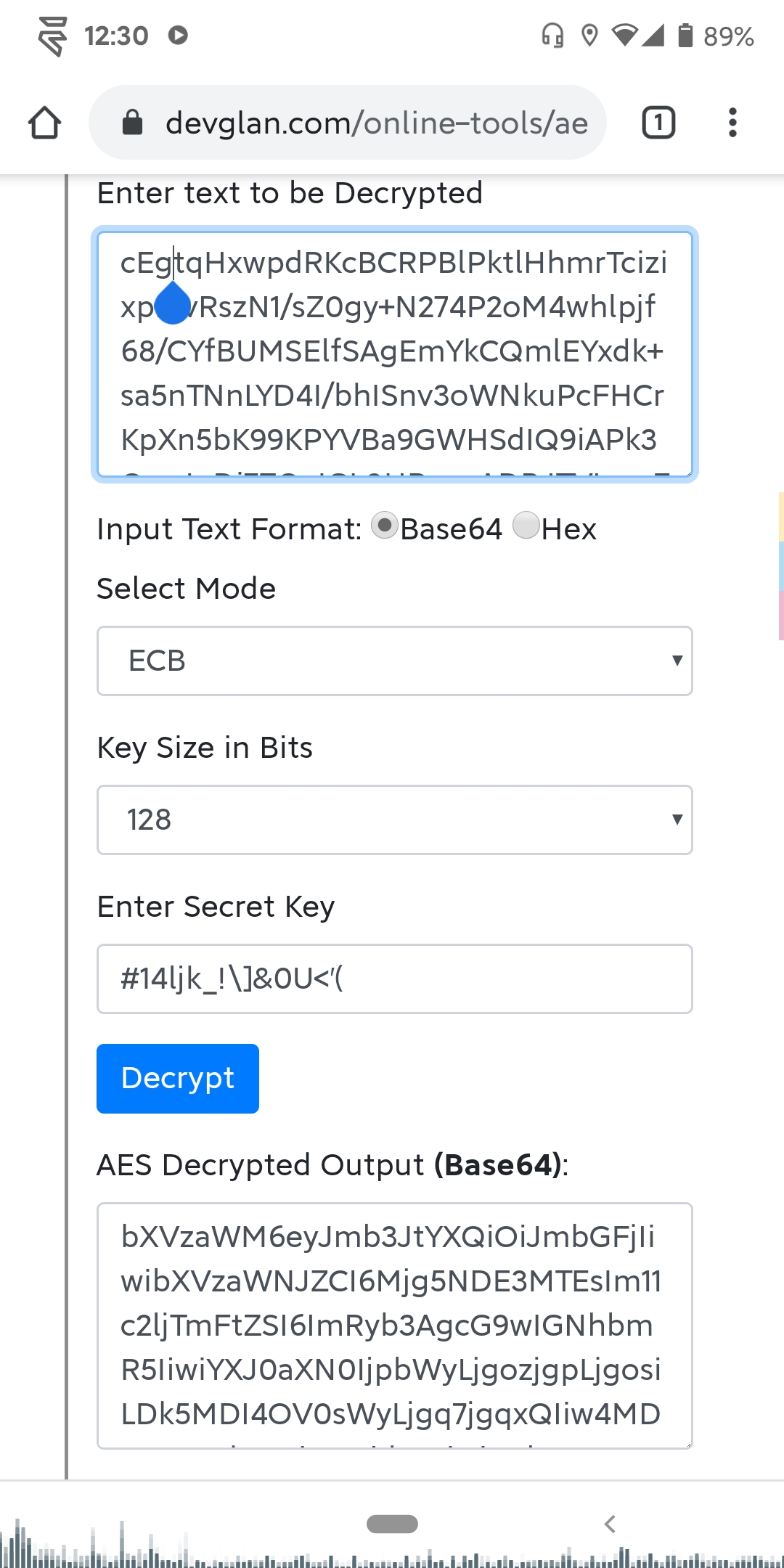Screen dimensions: 784x1568
Task: Tap the play indicator in status bar
Action: point(178,35)
